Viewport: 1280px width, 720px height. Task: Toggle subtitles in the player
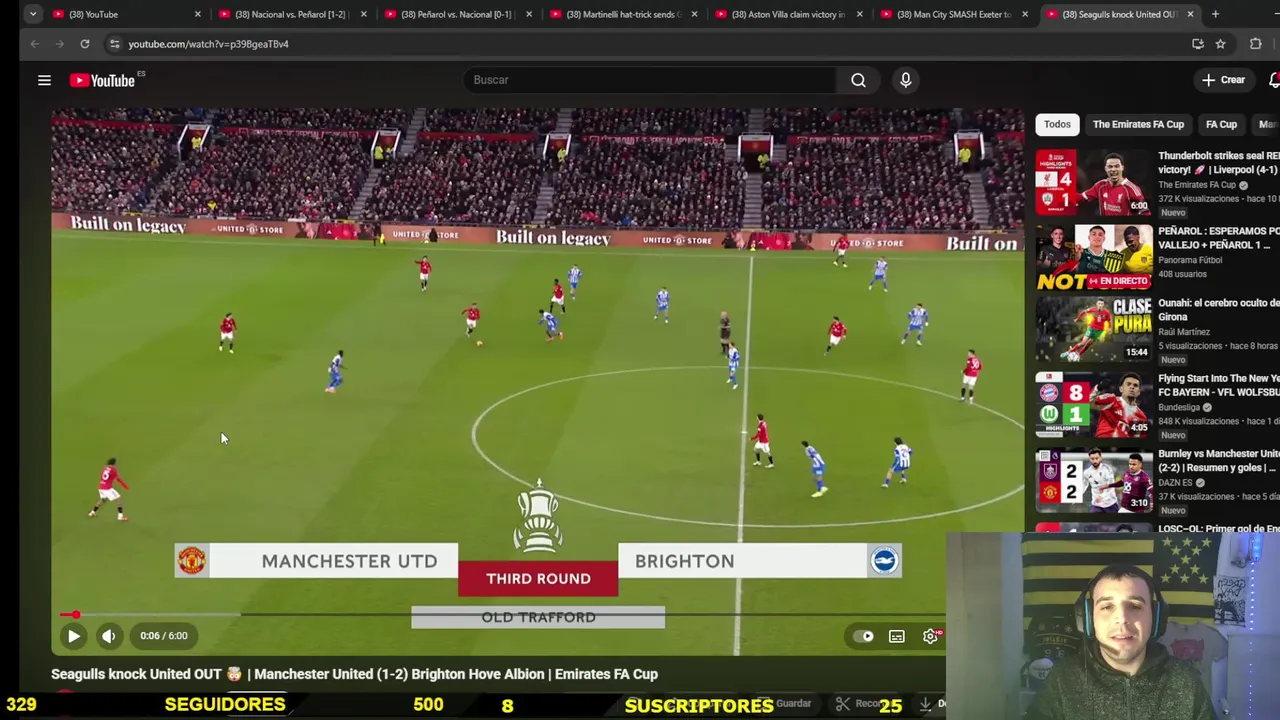point(897,636)
